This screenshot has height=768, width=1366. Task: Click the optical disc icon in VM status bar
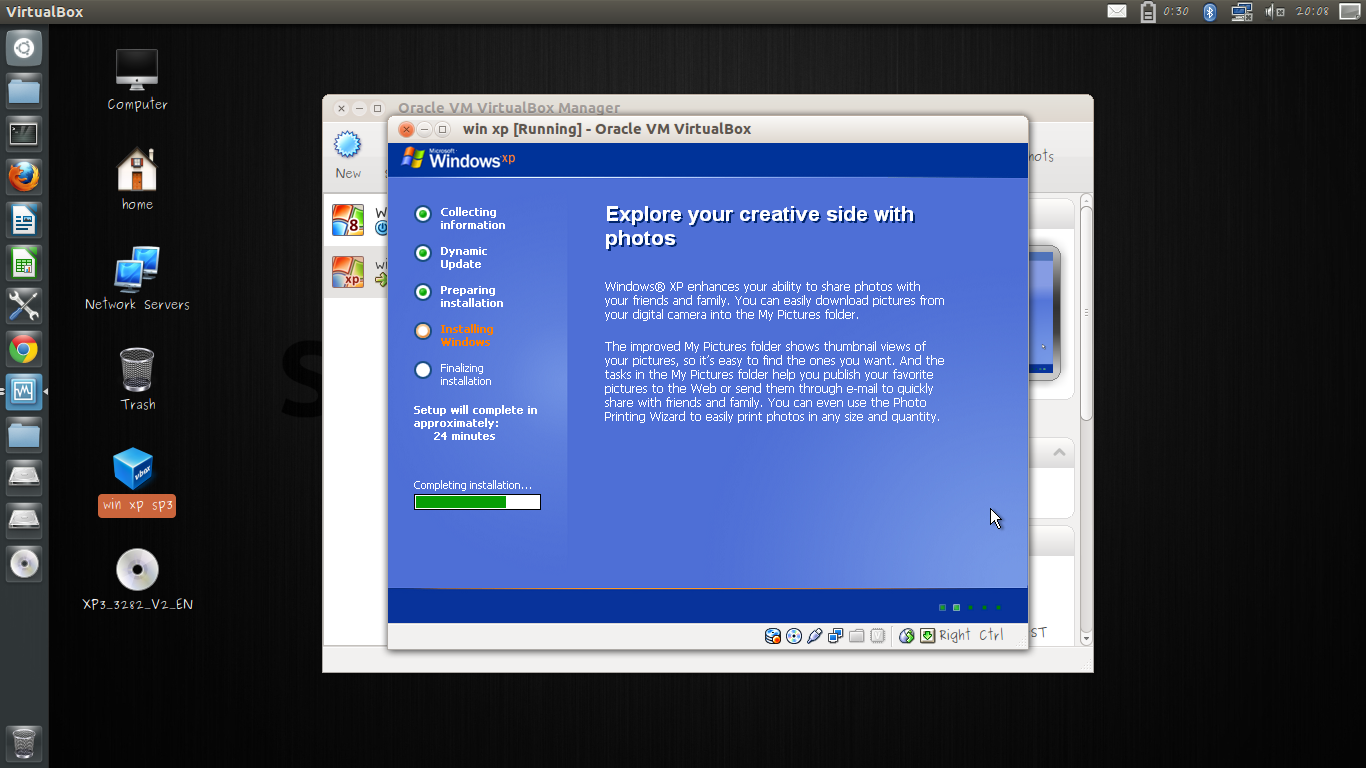click(794, 635)
